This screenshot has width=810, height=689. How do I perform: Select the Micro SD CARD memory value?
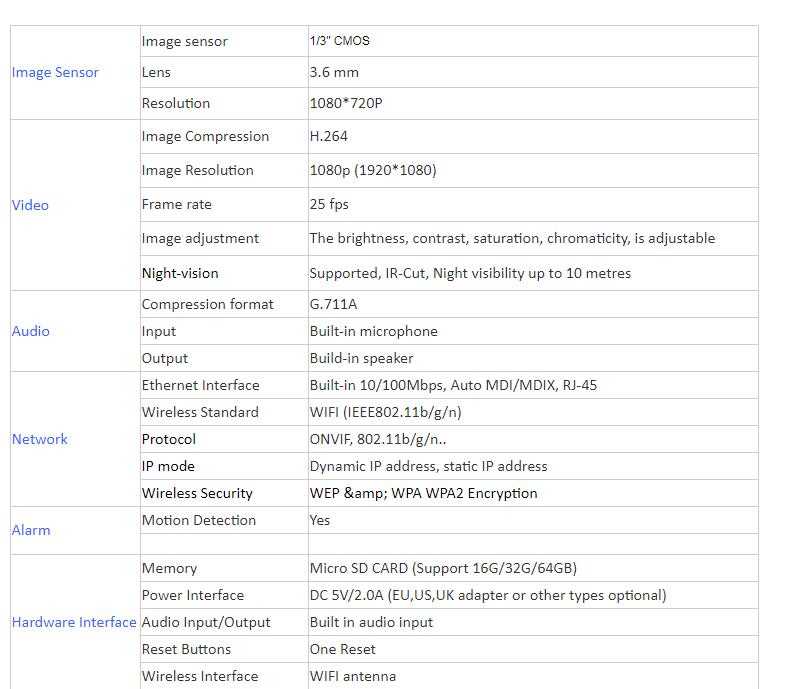(x=442, y=568)
